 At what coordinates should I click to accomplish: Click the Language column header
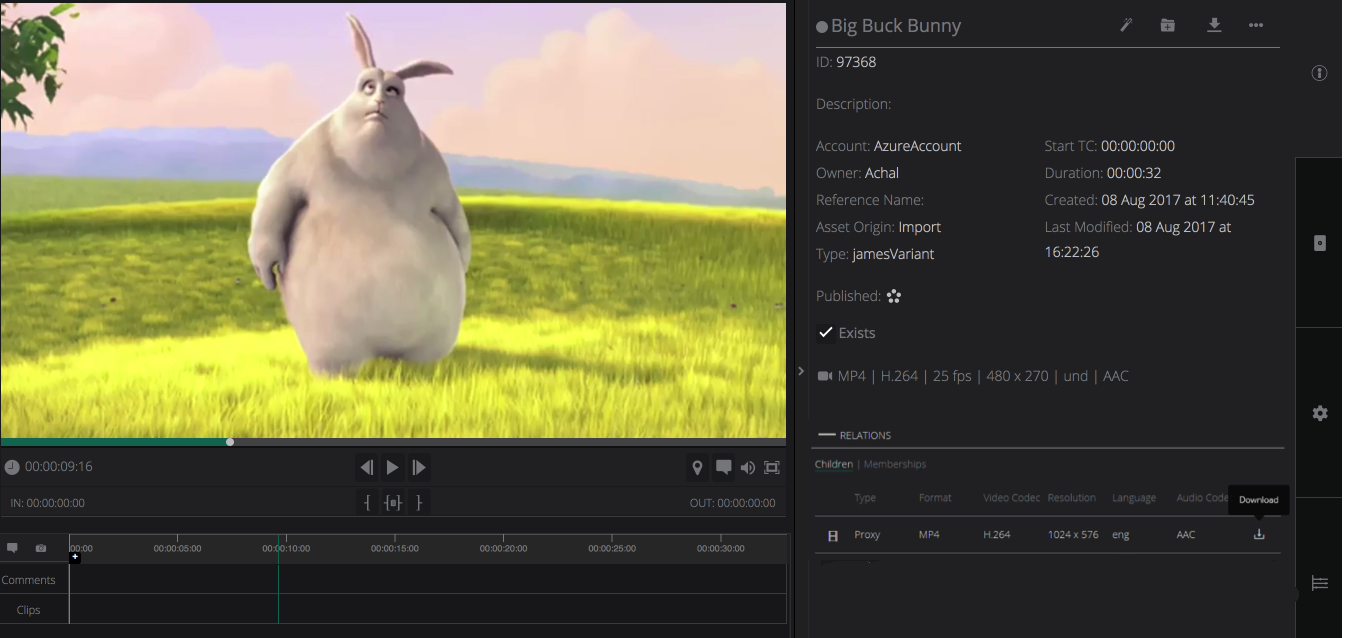click(1134, 498)
